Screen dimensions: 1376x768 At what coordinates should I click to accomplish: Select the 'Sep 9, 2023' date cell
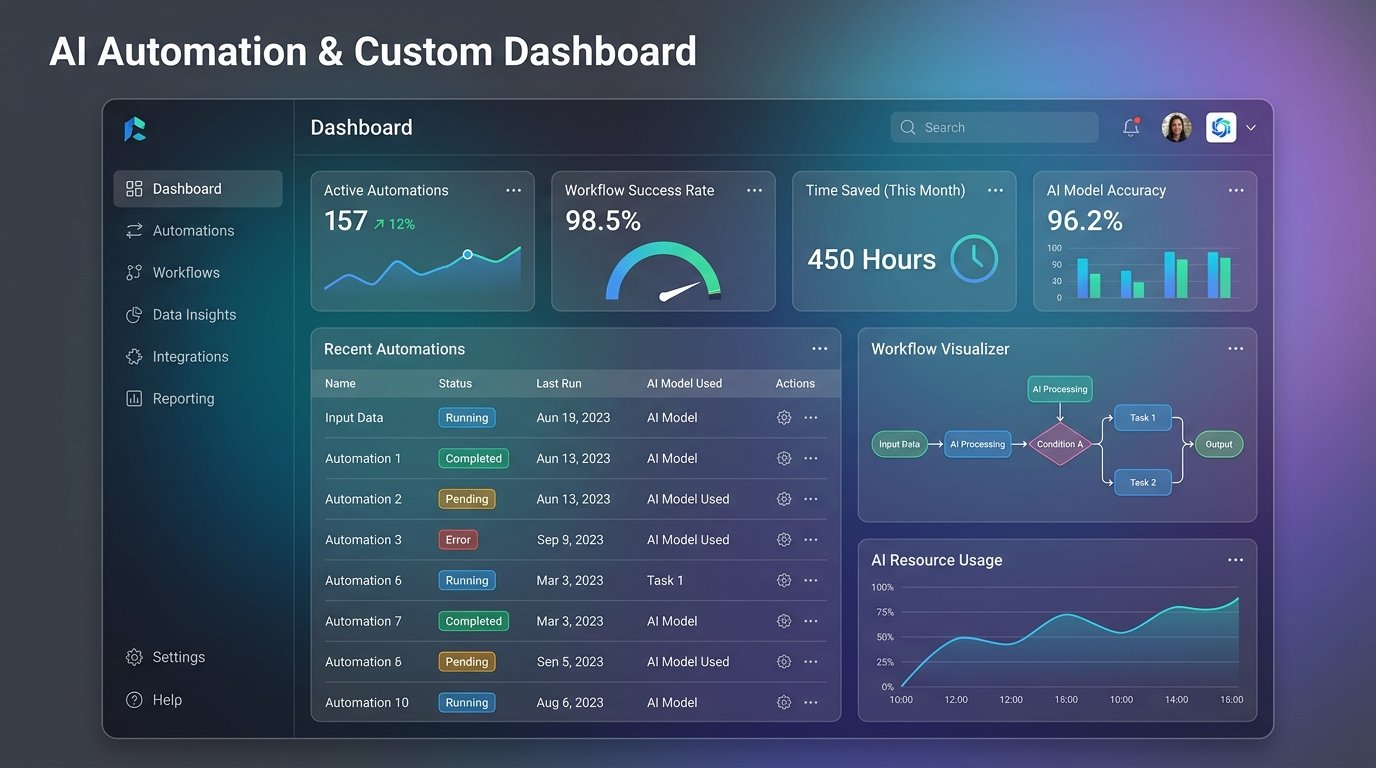pyautogui.click(x=570, y=540)
